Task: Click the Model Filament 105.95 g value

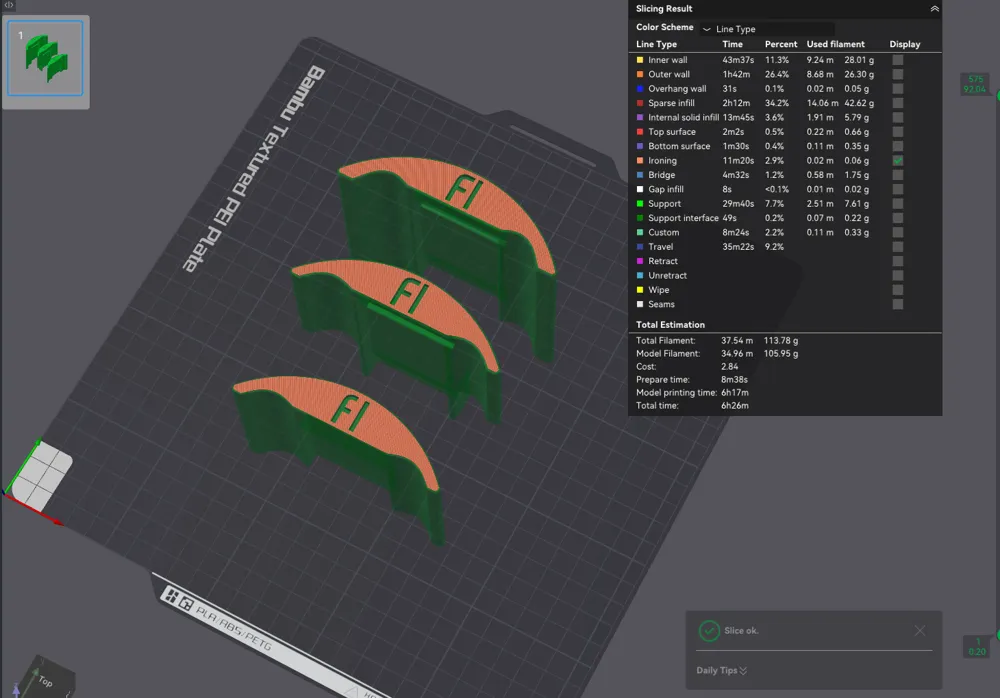Action: (x=781, y=353)
